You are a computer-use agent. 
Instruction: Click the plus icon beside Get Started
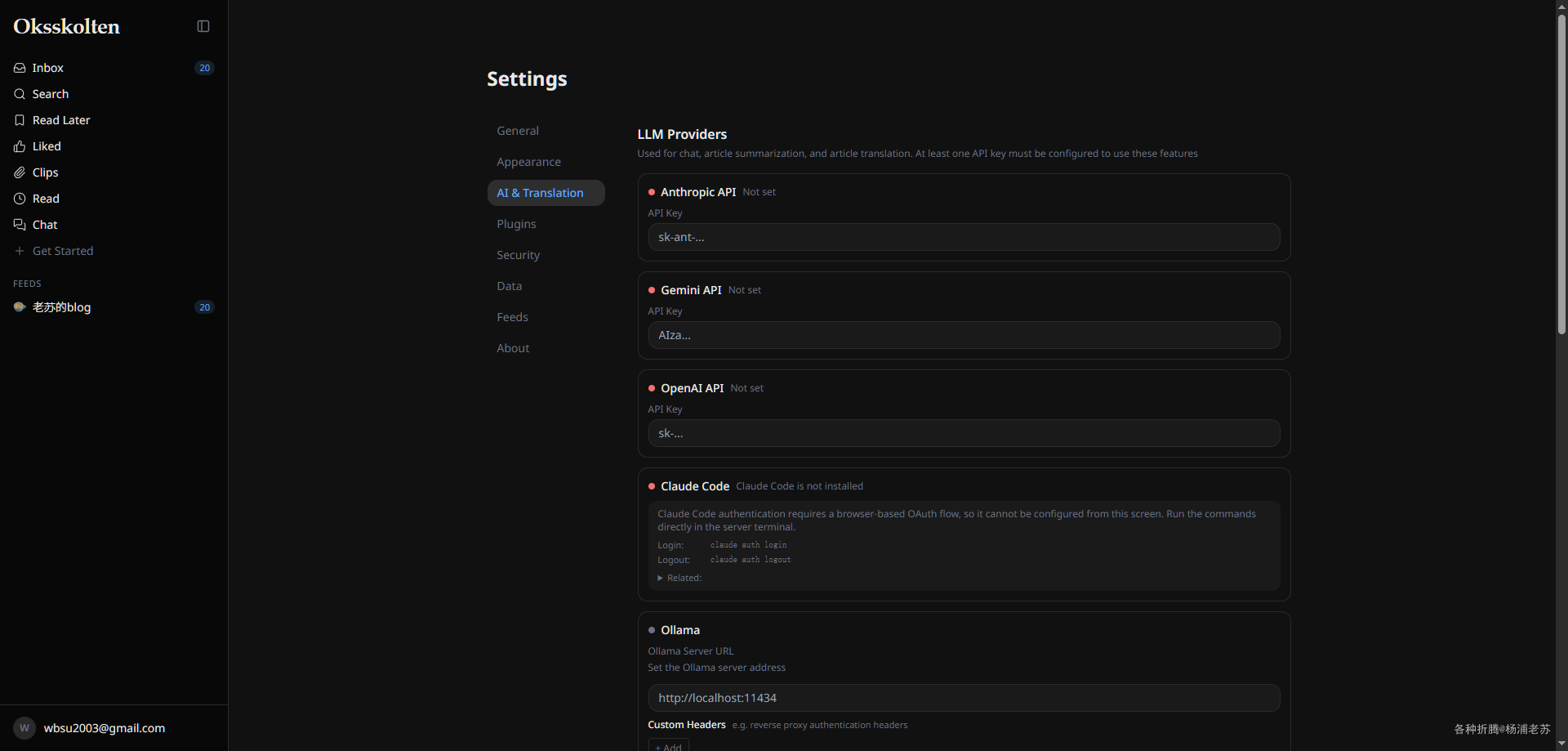[x=20, y=251]
